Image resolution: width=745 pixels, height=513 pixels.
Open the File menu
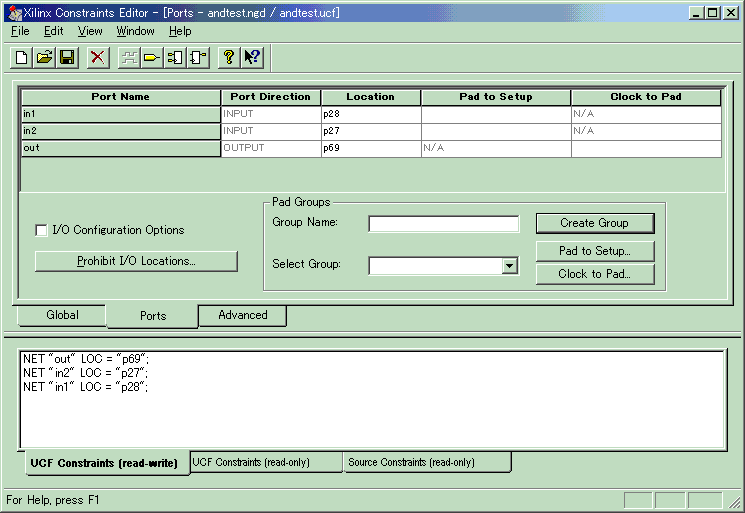[x=20, y=31]
